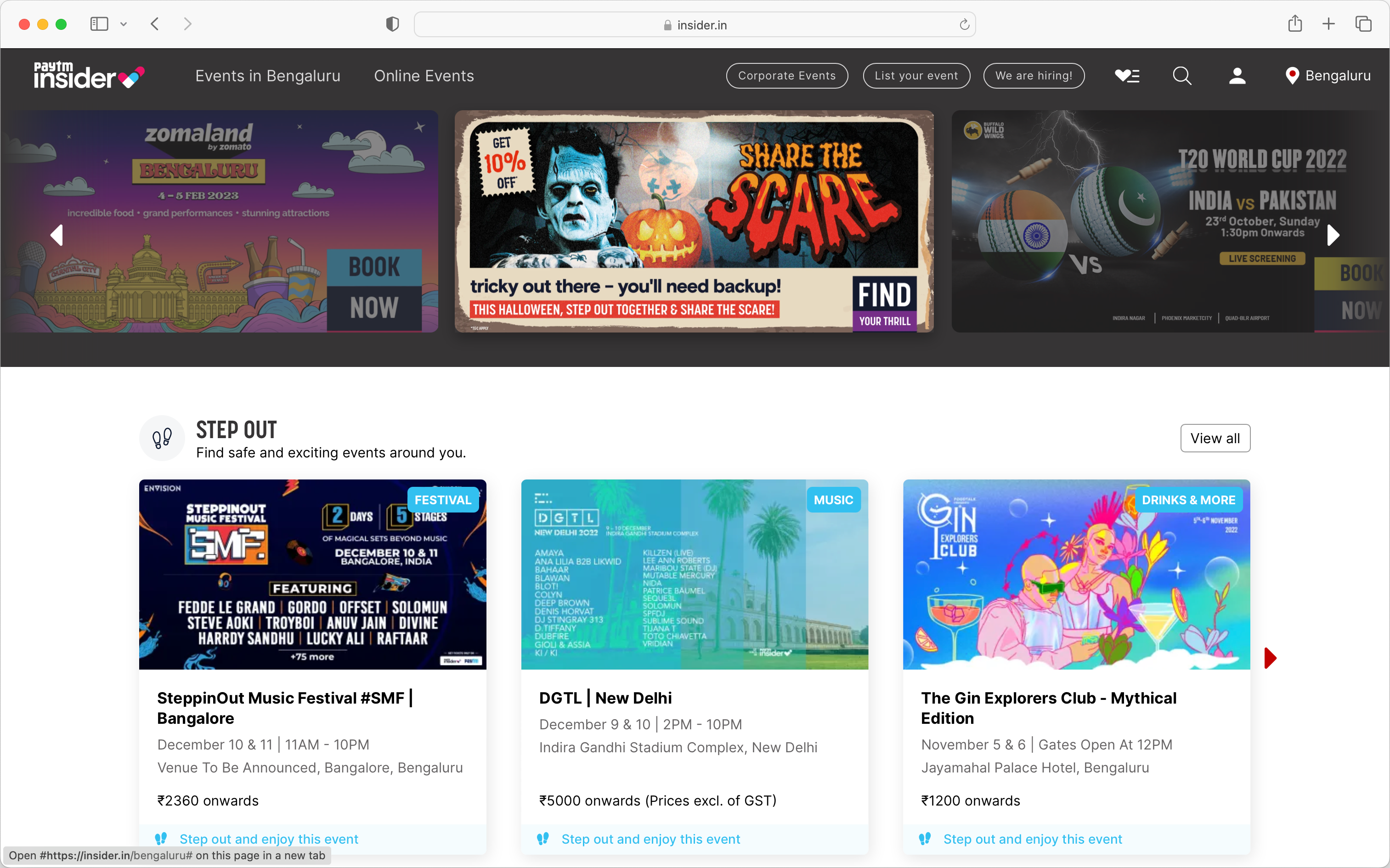The height and width of the screenshot is (868, 1390).
Task: Click red arrow to reveal more event cards
Action: click(x=1270, y=658)
